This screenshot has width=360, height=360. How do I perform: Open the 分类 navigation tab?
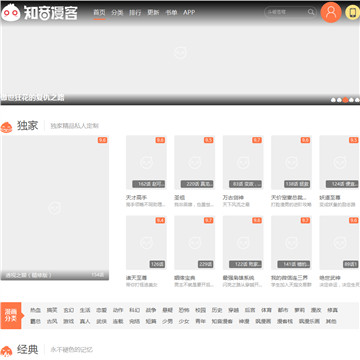(117, 13)
